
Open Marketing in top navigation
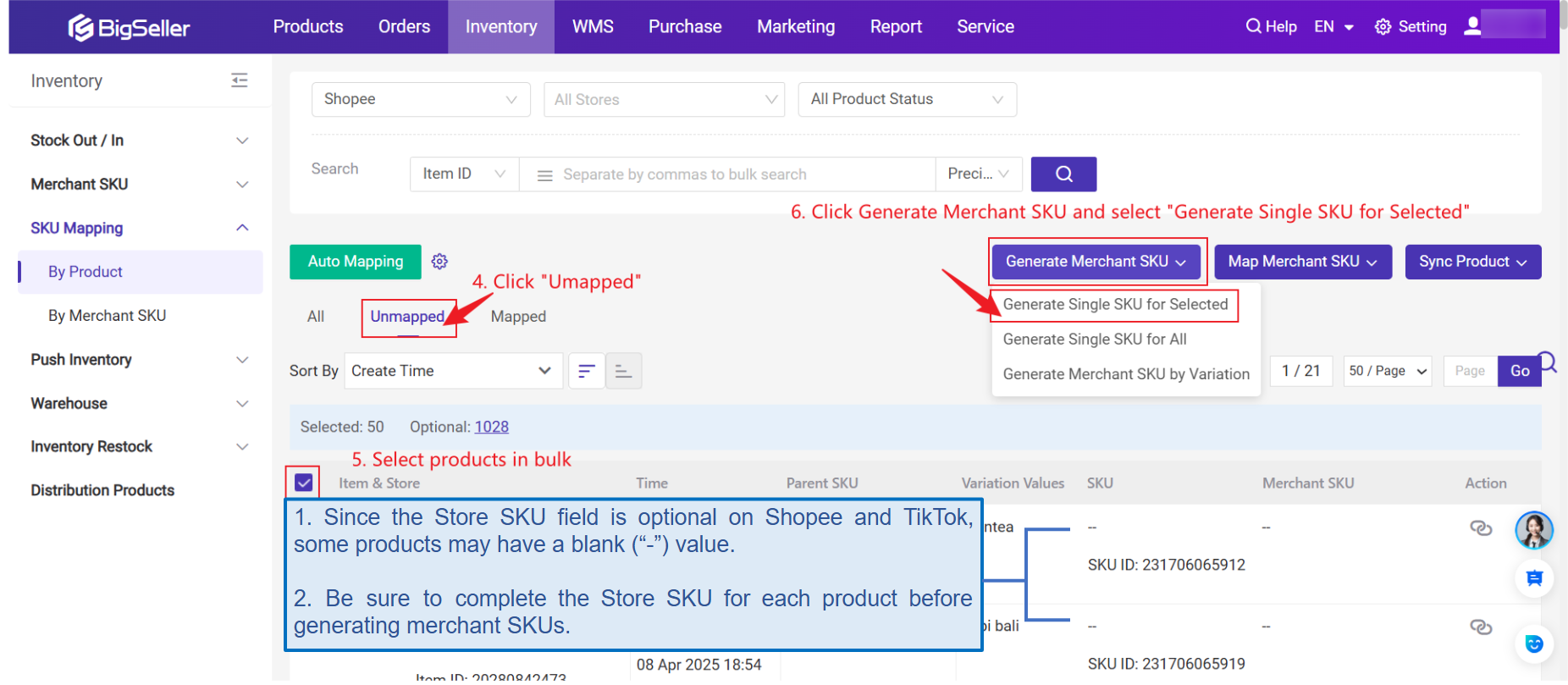(x=796, y=27)
